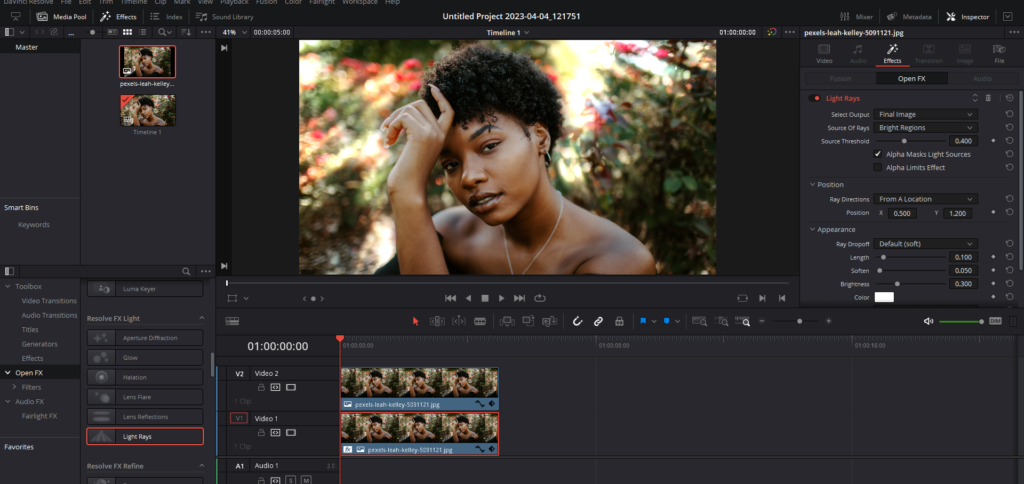Image resolution: width=1024 pixels, height=484 pixels.
Task: Collapse the Resolve FX Light group
Action: click(201, 318)
